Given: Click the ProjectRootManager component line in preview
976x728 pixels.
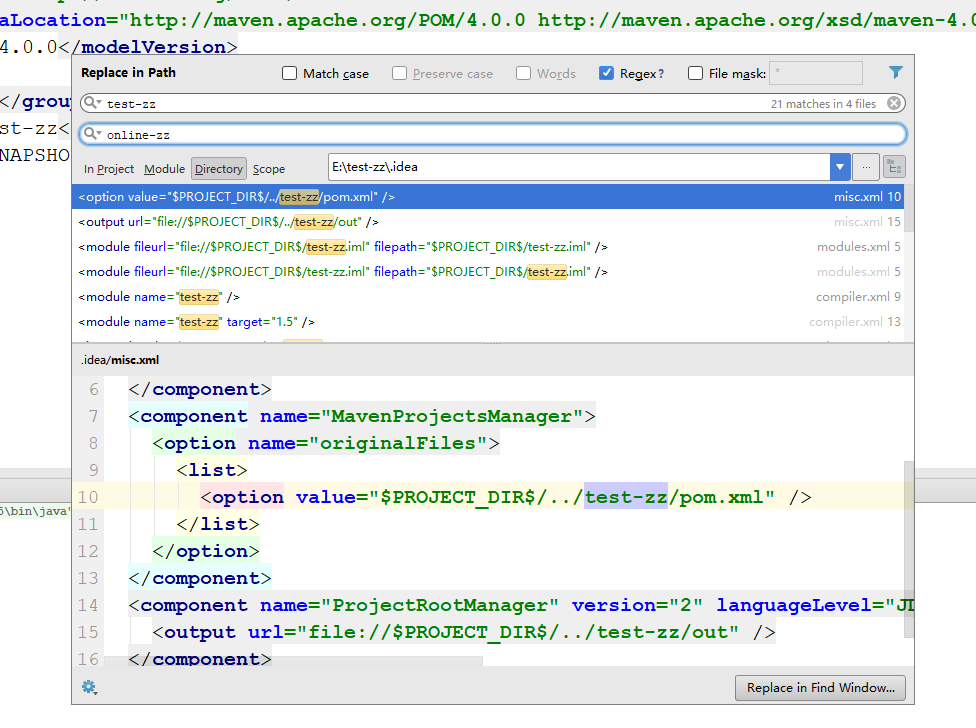Looking at the screenshot, I should point(522,605).
